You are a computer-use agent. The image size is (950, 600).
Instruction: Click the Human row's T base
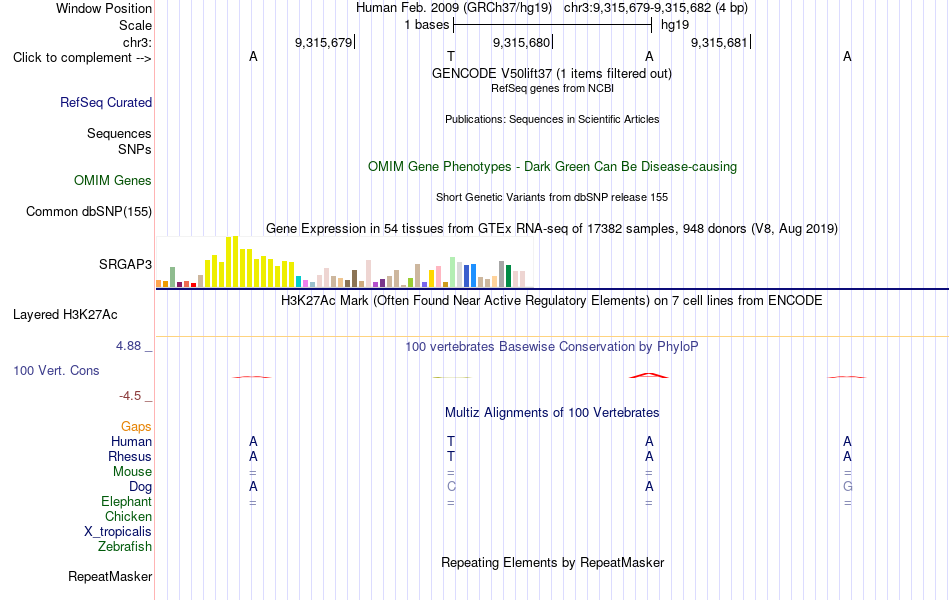pyautogui.click(x=451, y=441)
